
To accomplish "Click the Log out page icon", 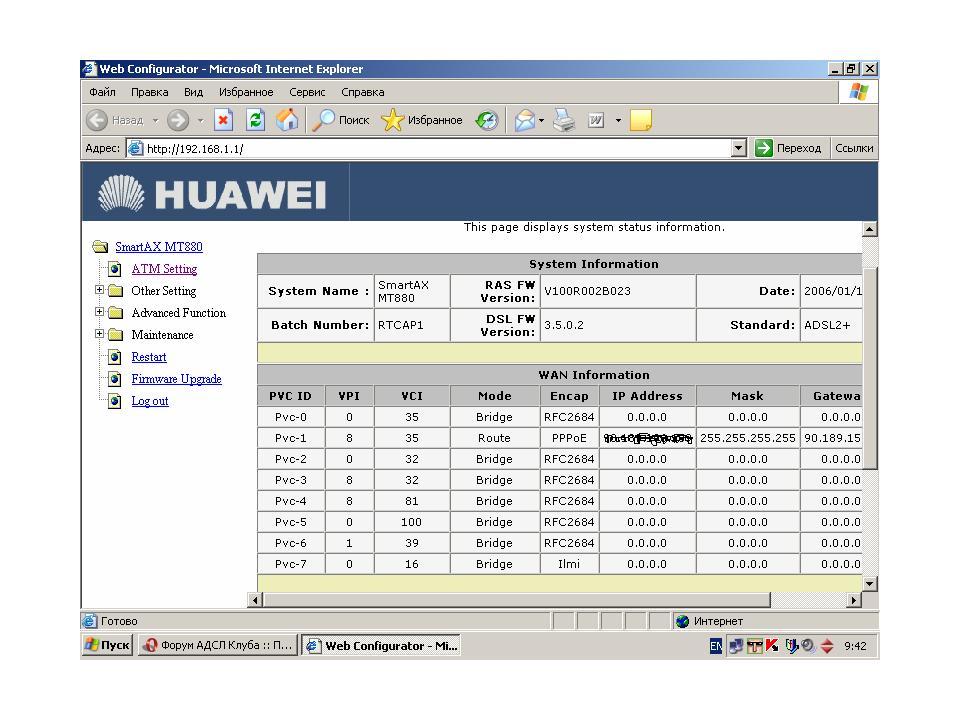I will 114,401.
